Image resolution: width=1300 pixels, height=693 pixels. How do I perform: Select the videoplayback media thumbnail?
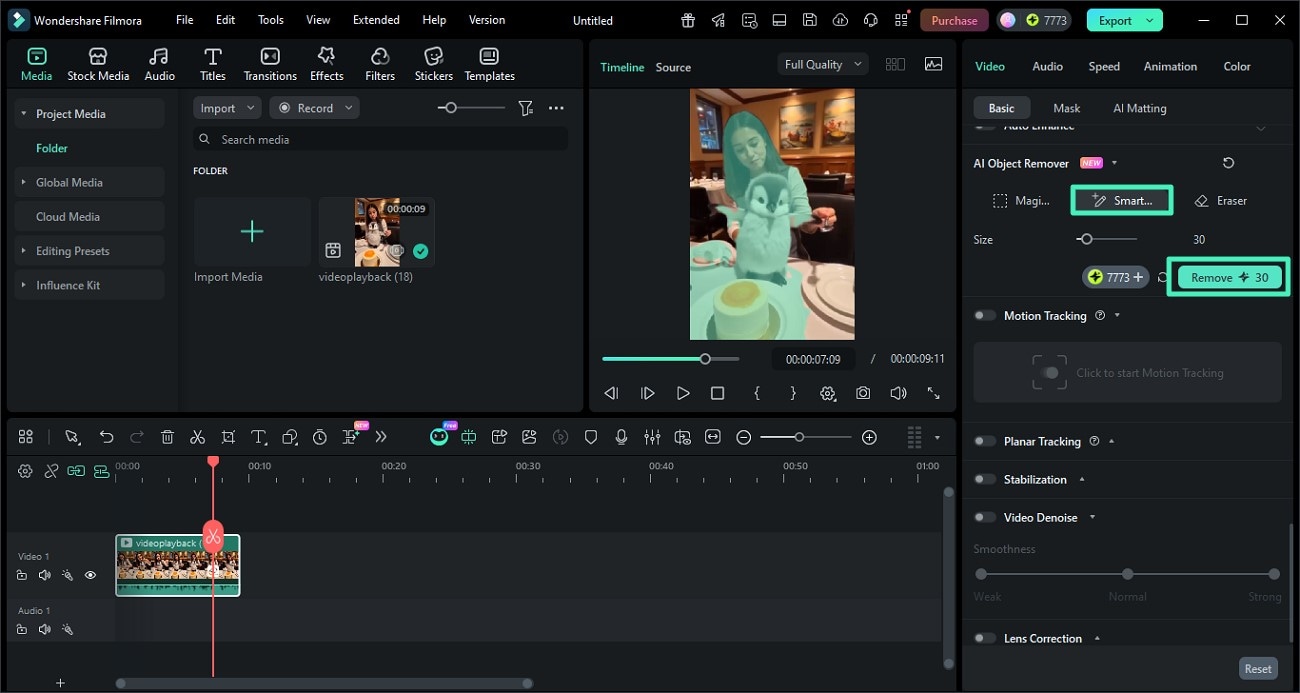[377, 232]
